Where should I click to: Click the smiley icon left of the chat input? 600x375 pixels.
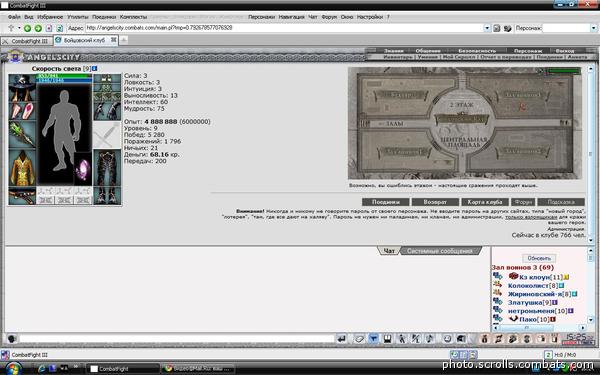pyautogui.click(x=11, y=339)
